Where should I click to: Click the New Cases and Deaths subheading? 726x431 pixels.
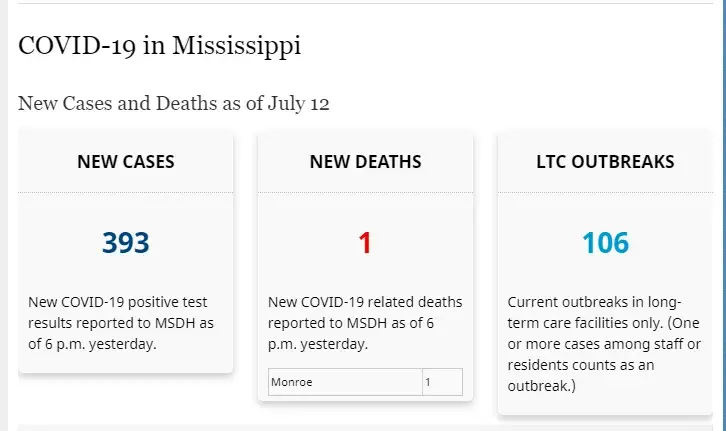coord(174,102)
